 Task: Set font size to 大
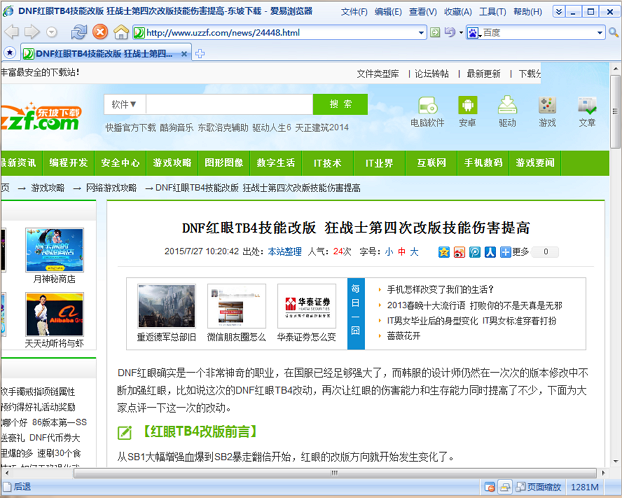click(x=414, y=252)
